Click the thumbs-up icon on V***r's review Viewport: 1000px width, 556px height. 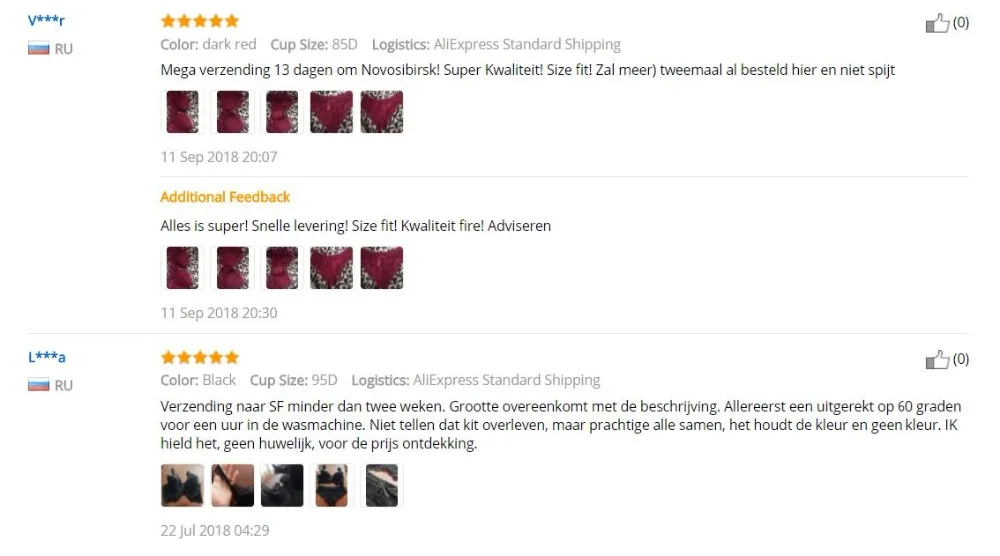click(x=937, y=24)
